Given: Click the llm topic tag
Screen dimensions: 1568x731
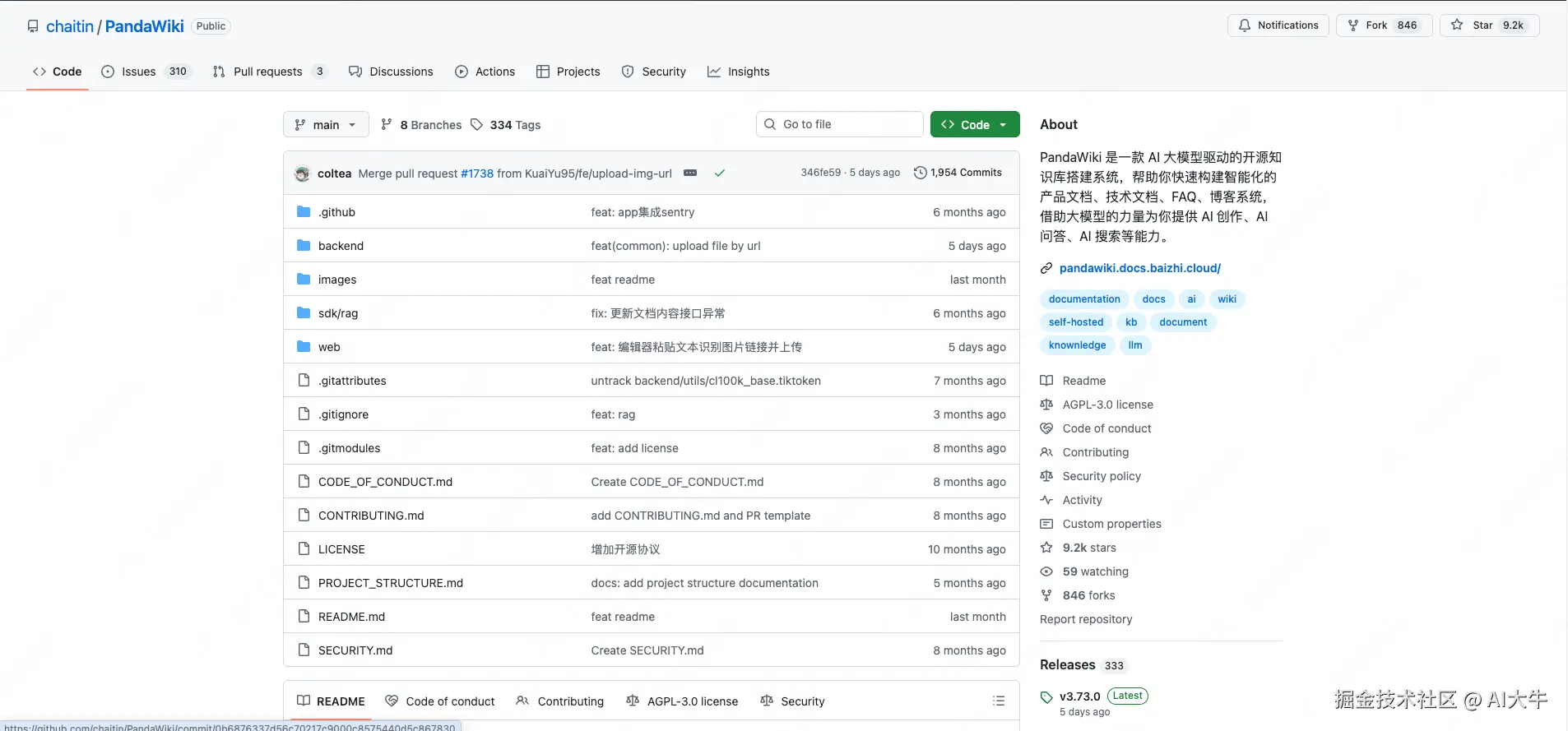Looking at the screenshot, I should click(1135, 345).
